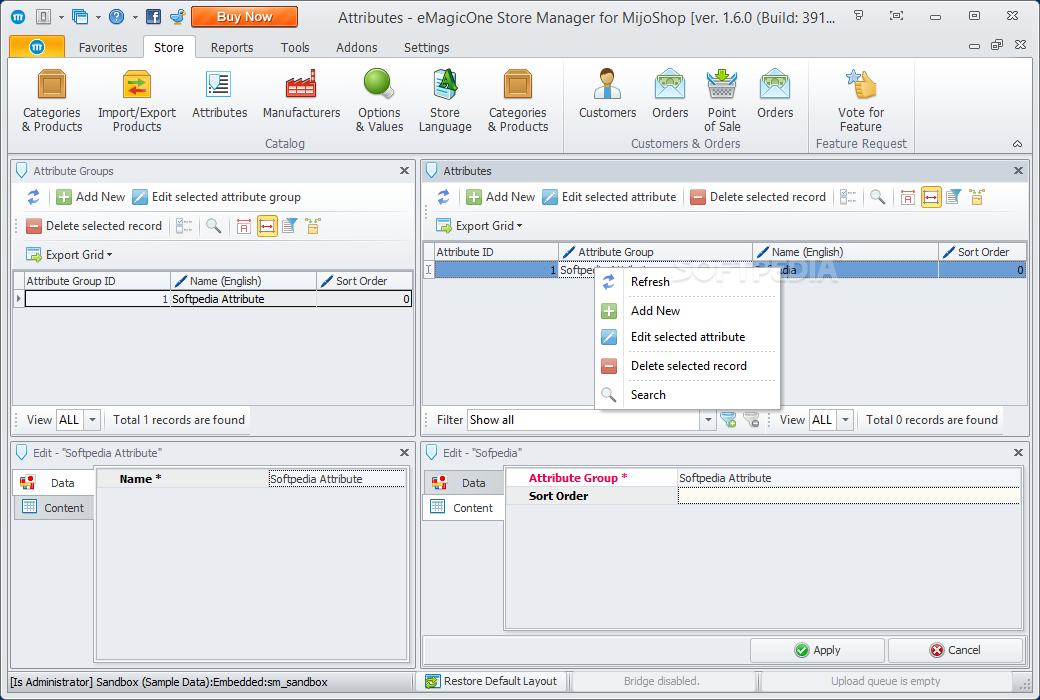1040x700 pixels.
Task: Click Twitter bird icon in title bar
Action: pos(177,17)
